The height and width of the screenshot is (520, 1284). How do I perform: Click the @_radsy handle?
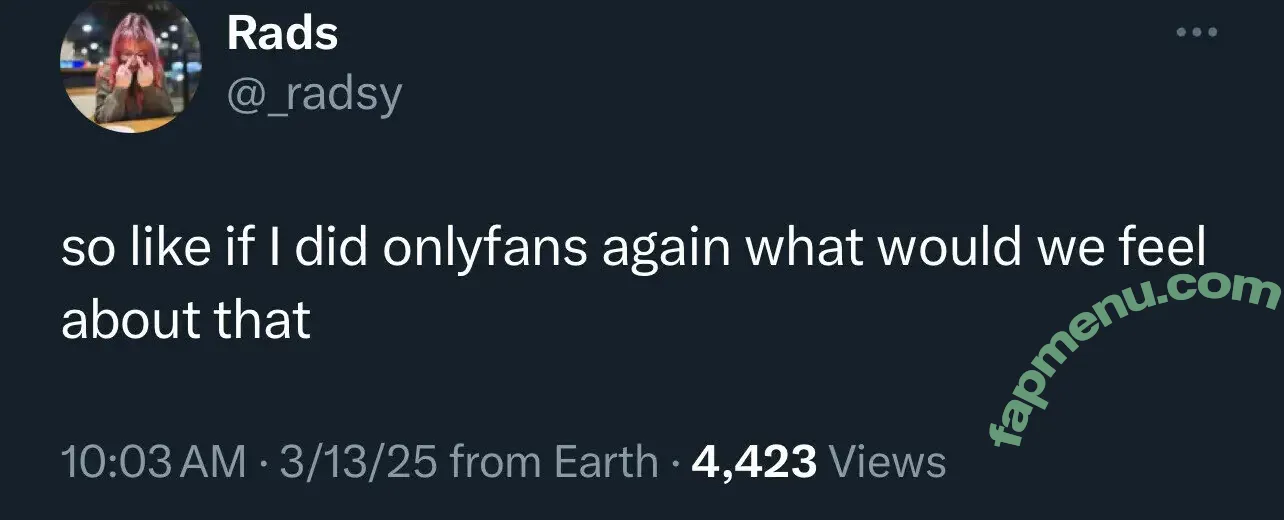tap(315, 95)
